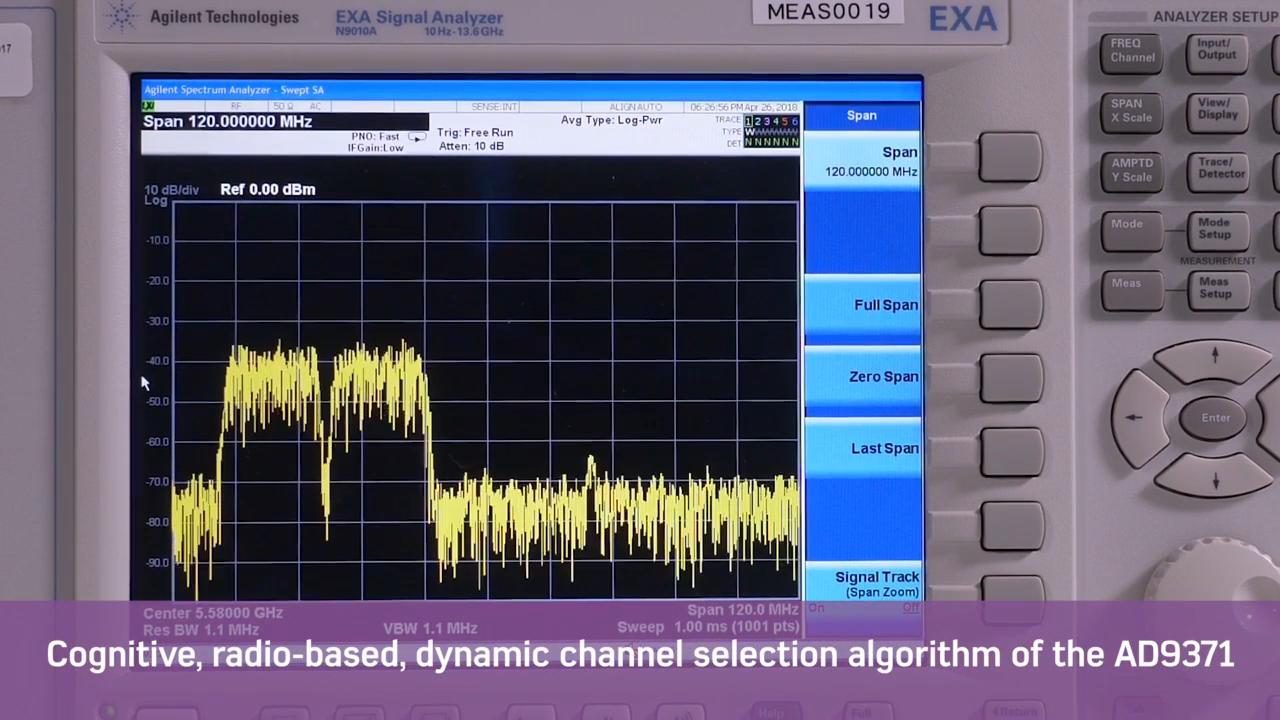Image resolution: width=1280 pixels, height=720 pixels.
Task: Click the bezel key beside Full Span
Action: [1010, 305]
